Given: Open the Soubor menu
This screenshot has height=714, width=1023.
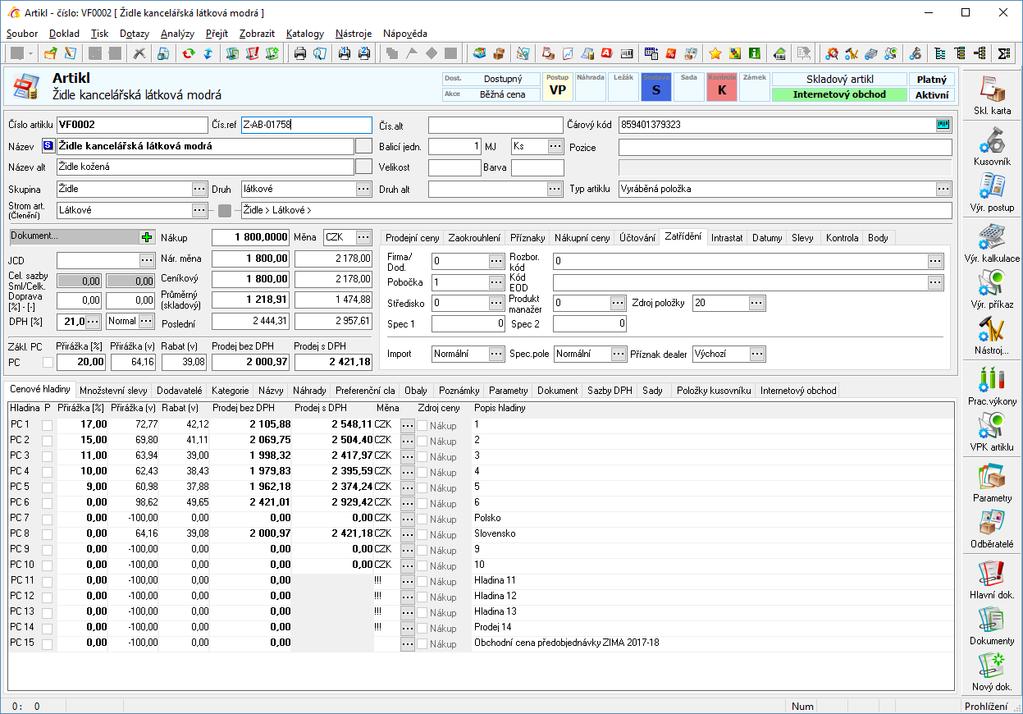Looking at the screenshot, I should click(x=22, y=33).
